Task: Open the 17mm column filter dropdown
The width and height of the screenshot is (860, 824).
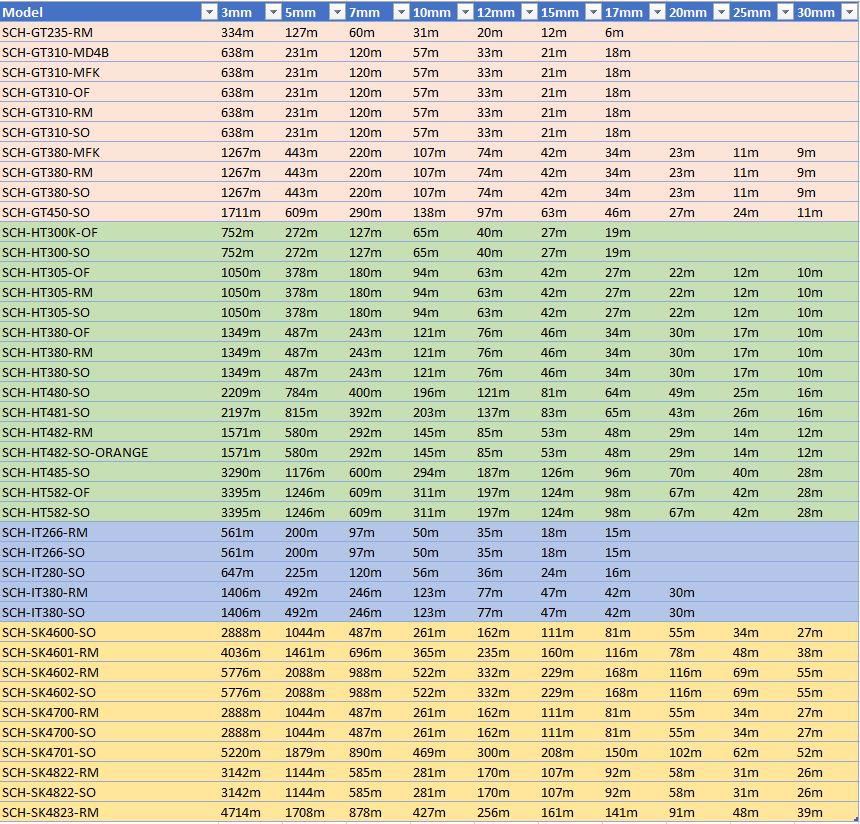Action: 656,12
